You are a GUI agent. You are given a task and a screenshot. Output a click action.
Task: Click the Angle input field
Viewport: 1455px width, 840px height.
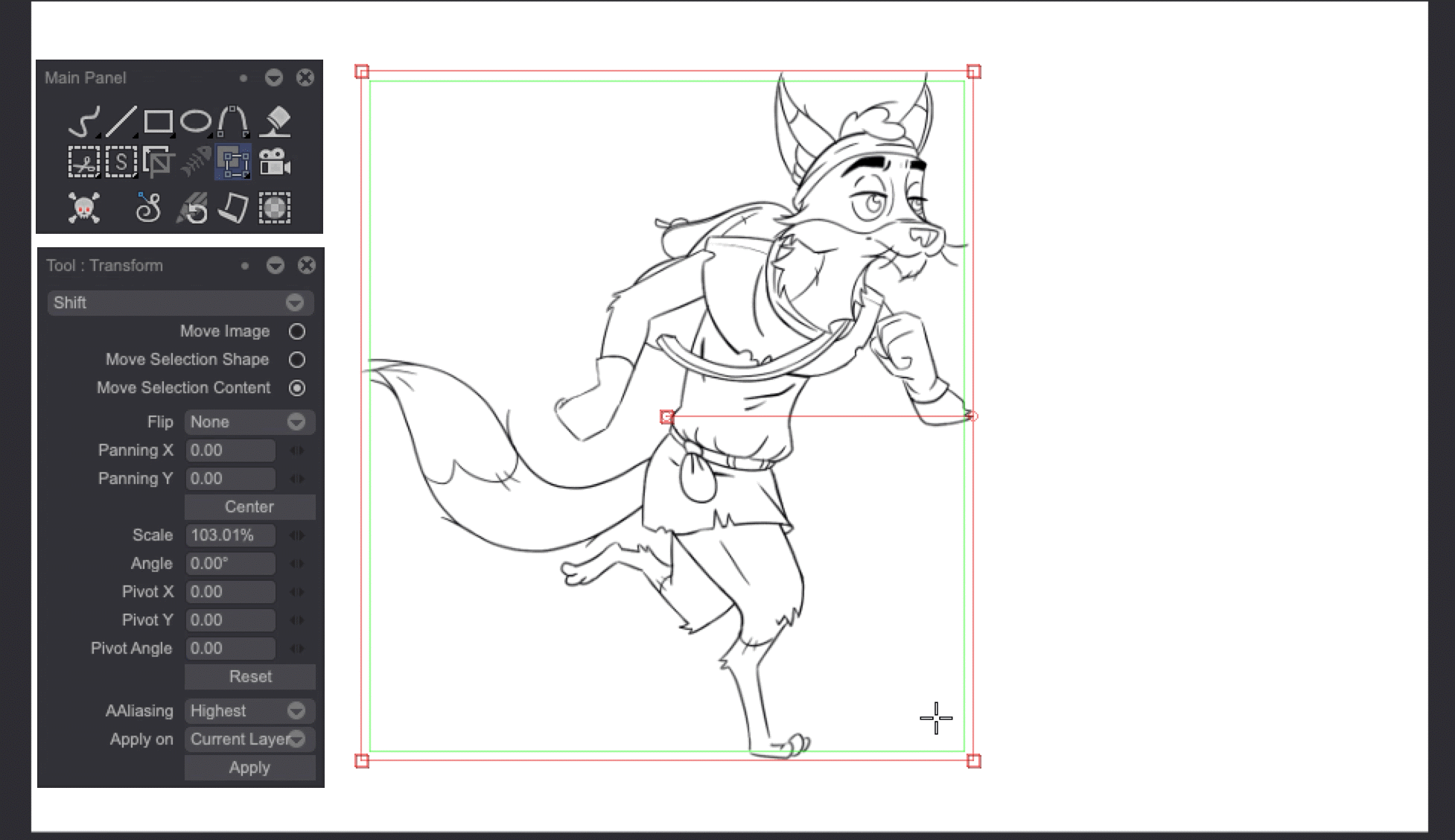230,564
